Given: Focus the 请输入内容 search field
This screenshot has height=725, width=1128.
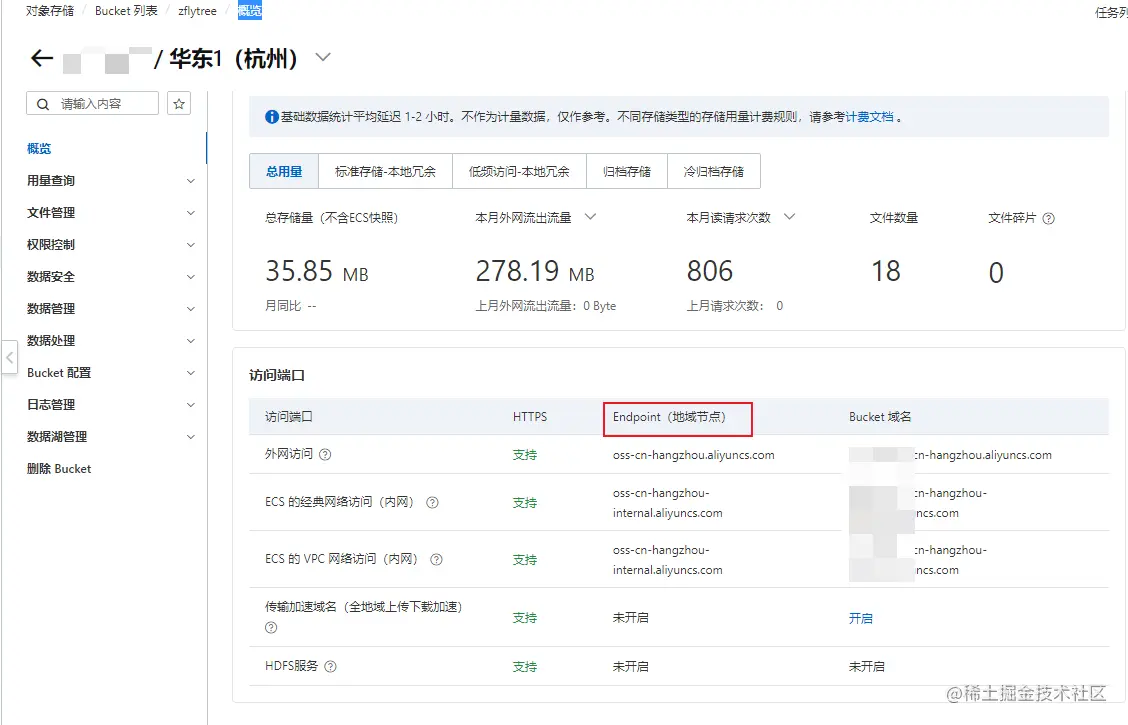Looking at the screenshot, I should click(92, 104).
